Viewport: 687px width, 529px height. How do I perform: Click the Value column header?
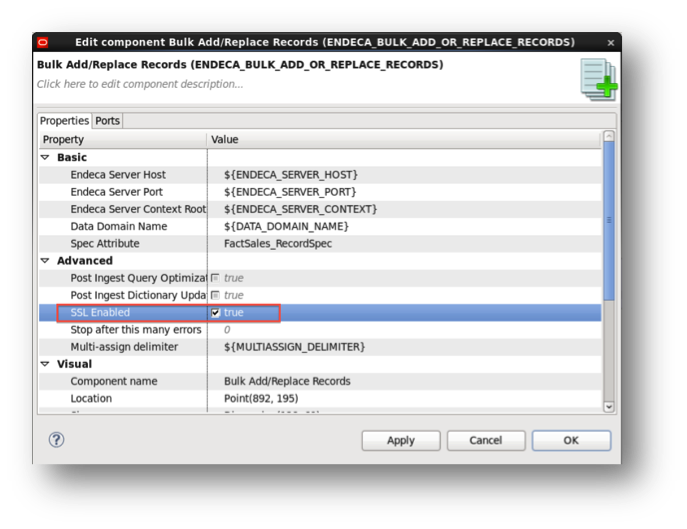click(403, 140)
